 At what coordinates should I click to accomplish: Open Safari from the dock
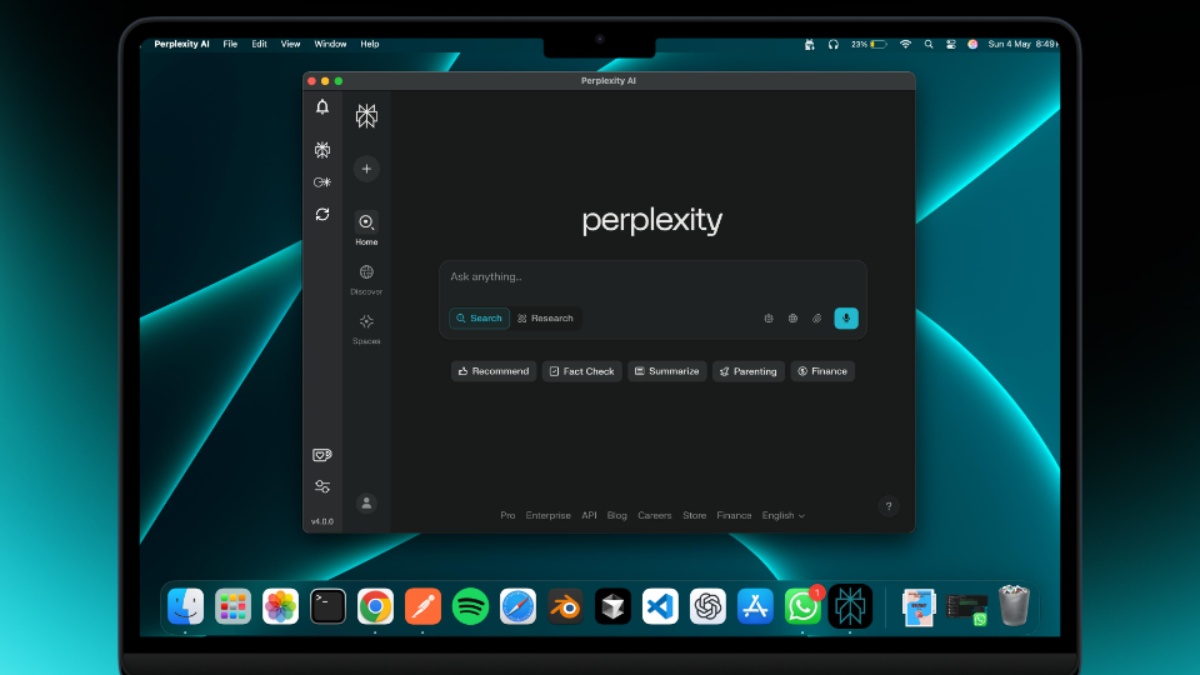point(518,606)
